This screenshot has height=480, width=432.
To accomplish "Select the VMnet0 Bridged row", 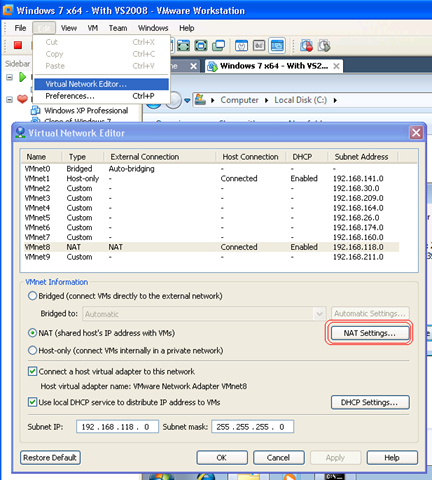I will pos(210,169).
